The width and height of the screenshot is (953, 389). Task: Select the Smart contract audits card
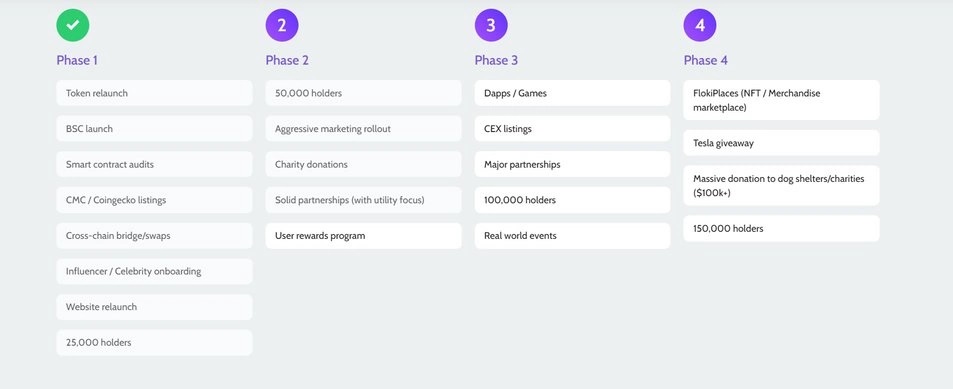154,164
